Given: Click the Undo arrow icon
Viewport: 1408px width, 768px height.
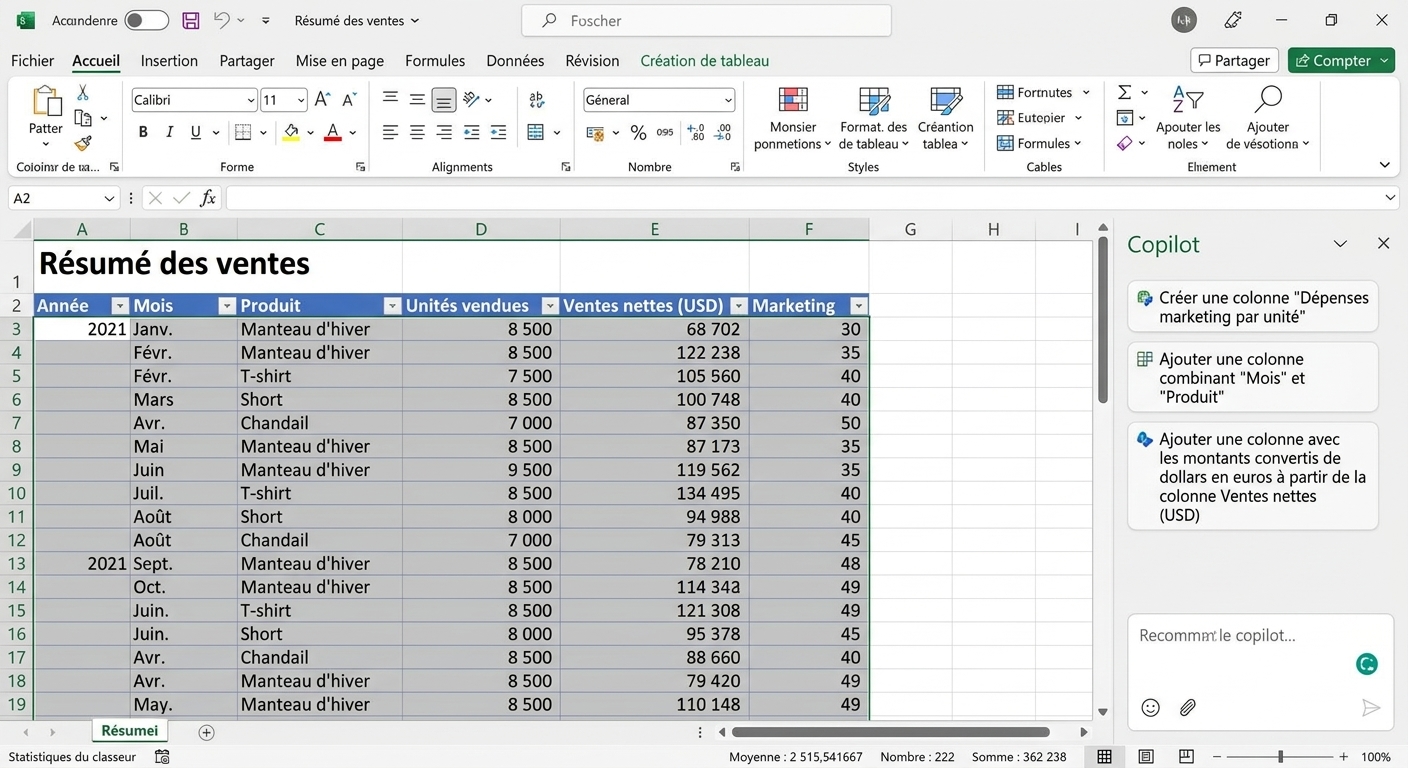Looking at the screenshot, I should [221, 20].
